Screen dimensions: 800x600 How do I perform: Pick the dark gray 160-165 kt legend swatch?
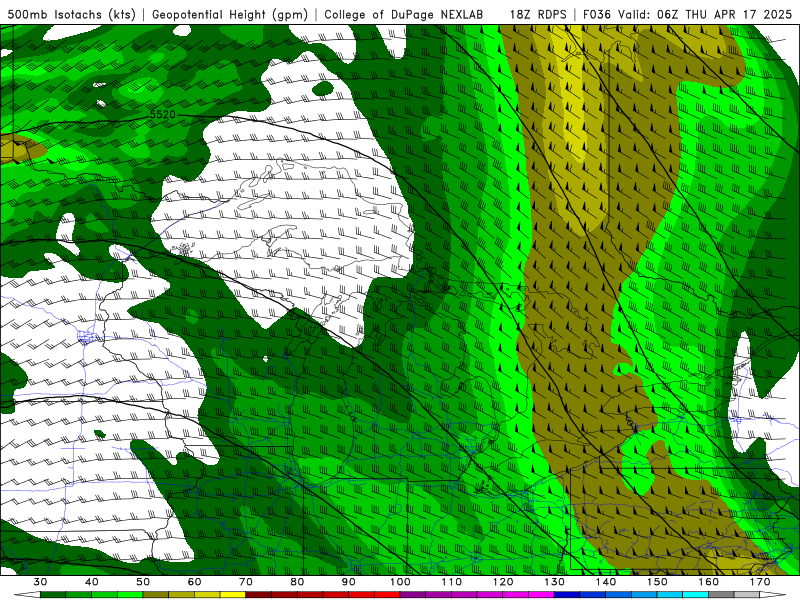point(721,595)
